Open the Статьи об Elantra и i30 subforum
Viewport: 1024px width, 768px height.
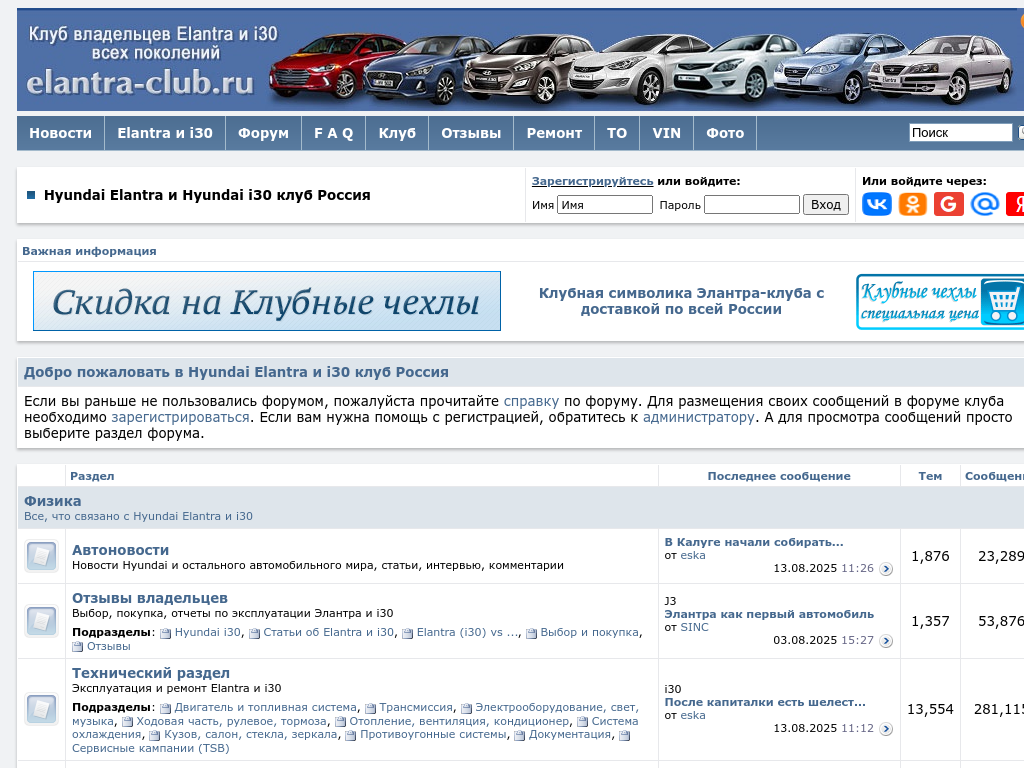click(x=328, y=632)
